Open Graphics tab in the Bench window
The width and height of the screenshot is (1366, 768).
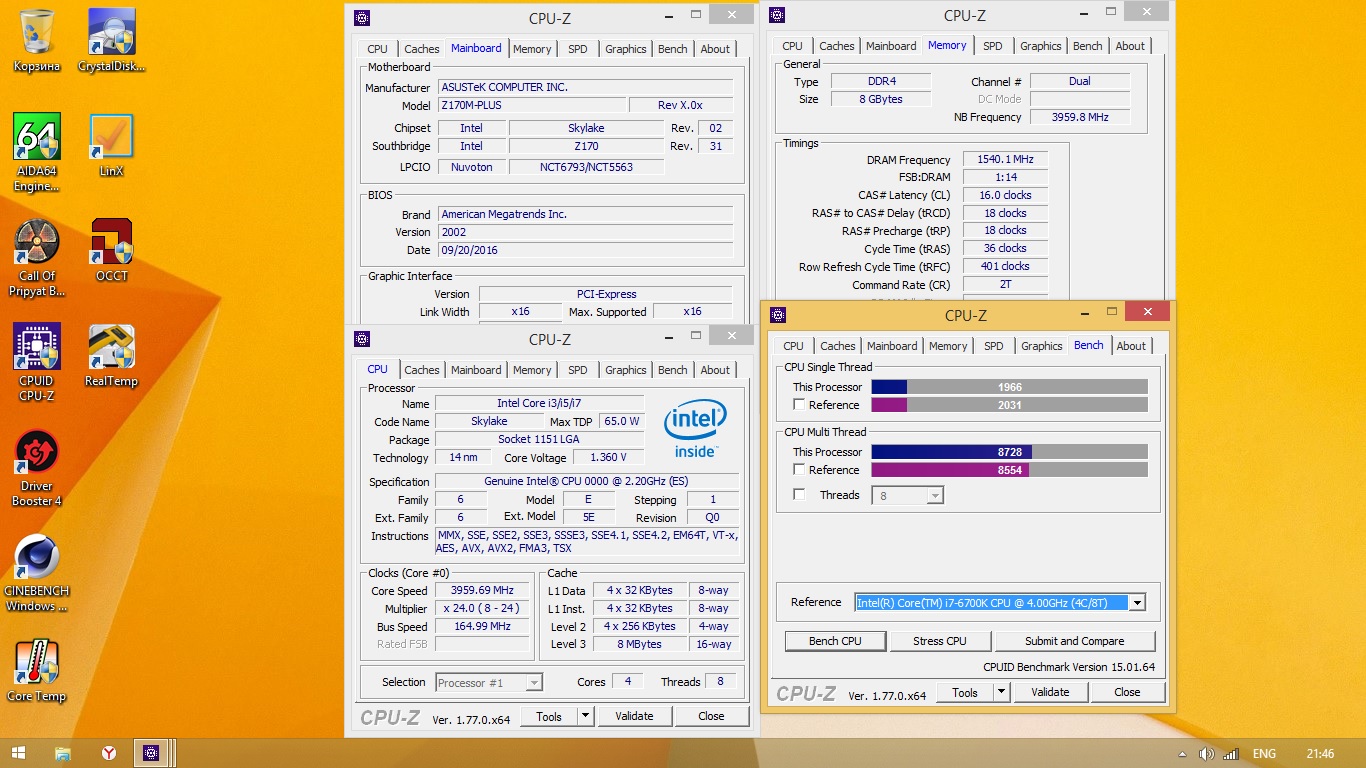click(x=1042, y=346)
